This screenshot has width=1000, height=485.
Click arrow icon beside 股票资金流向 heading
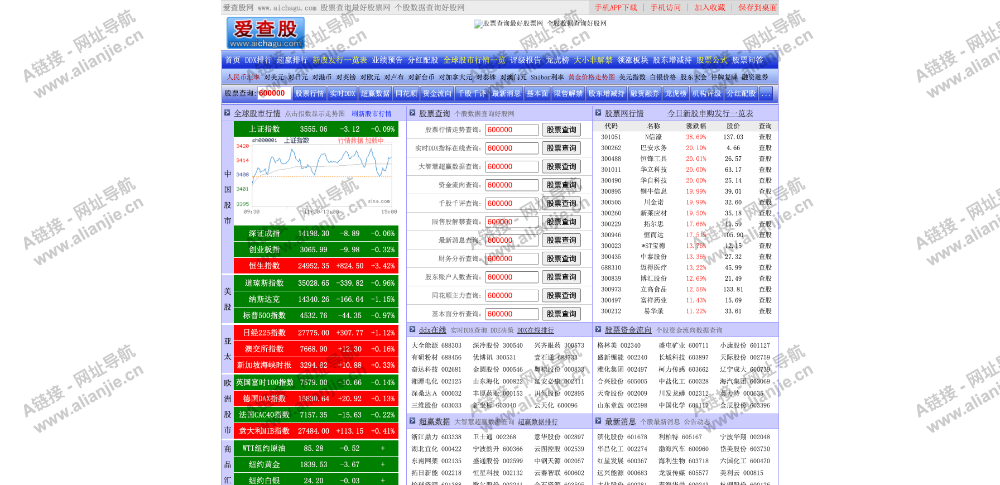pos(599,330)
